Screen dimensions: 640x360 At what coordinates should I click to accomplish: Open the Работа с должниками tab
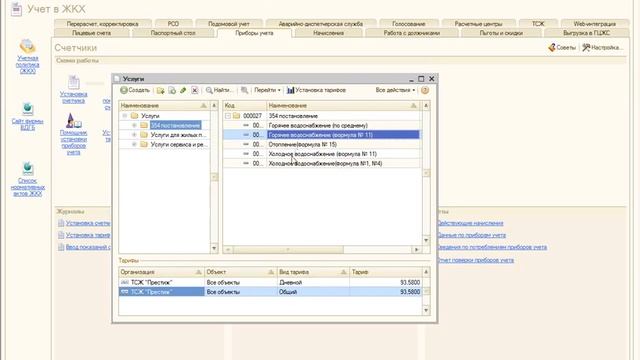[x=412, y=33]
